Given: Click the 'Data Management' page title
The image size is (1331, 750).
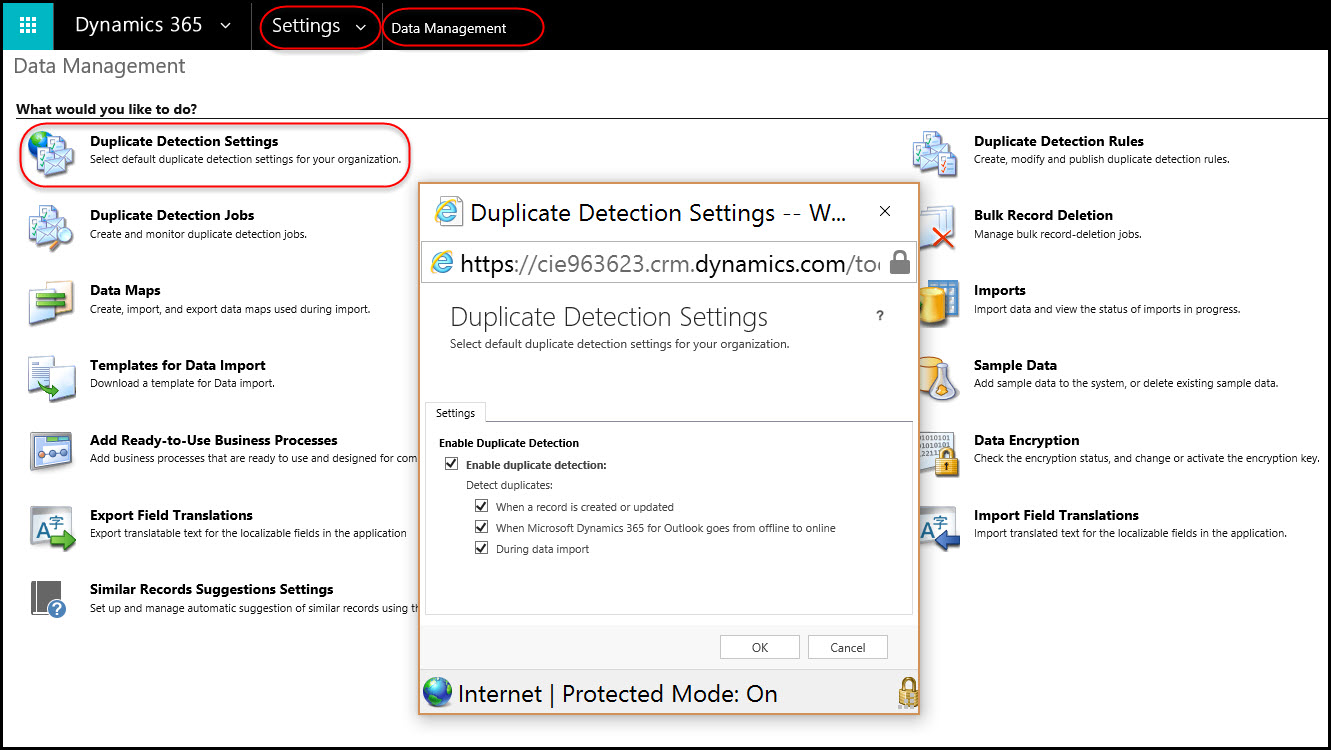Looking at the screenshot, I should 99,66.
